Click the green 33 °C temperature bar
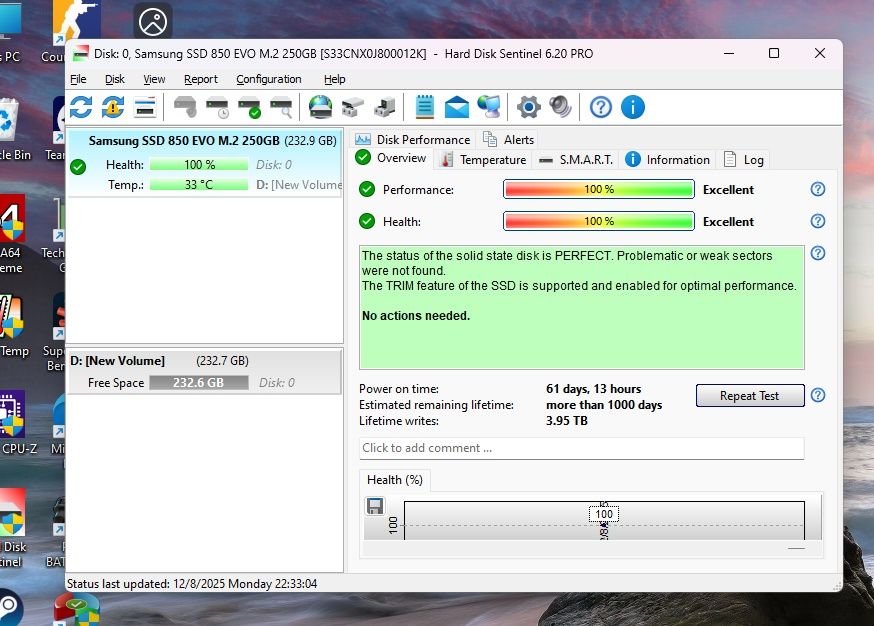The height and width of the screenshot is (626, 874). point(198,185)
